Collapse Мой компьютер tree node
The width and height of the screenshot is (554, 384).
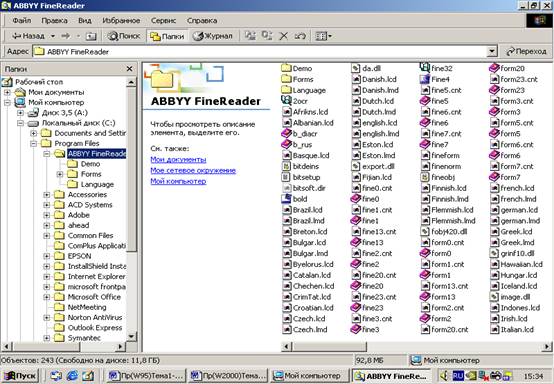(7, 103)
